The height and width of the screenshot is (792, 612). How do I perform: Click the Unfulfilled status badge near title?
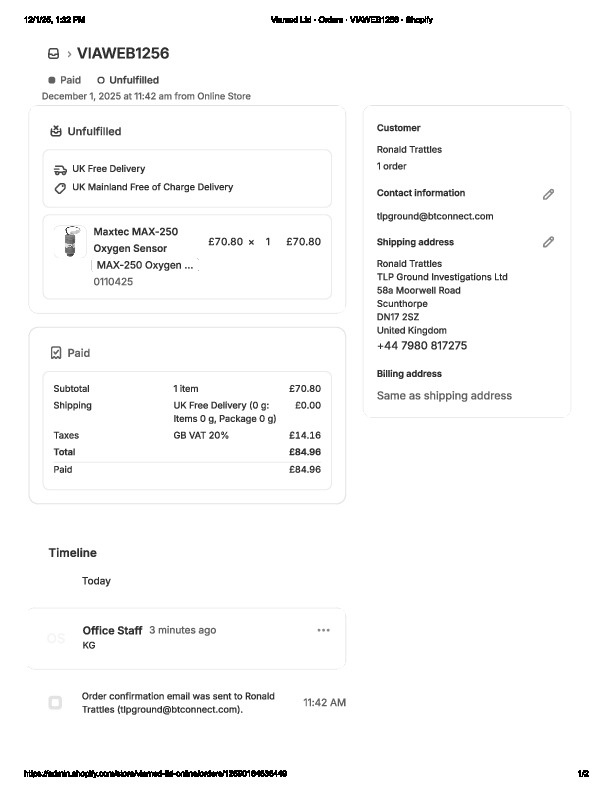(128, 80)
